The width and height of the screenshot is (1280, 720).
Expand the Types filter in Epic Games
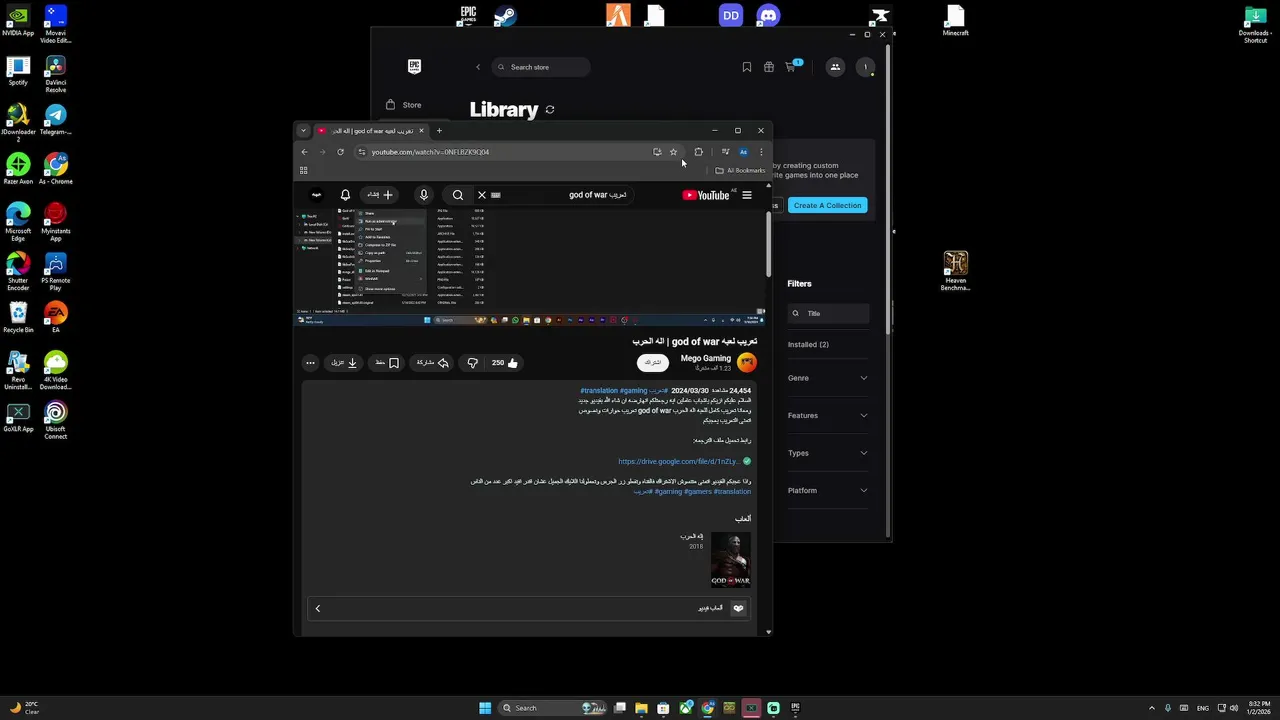827,453
